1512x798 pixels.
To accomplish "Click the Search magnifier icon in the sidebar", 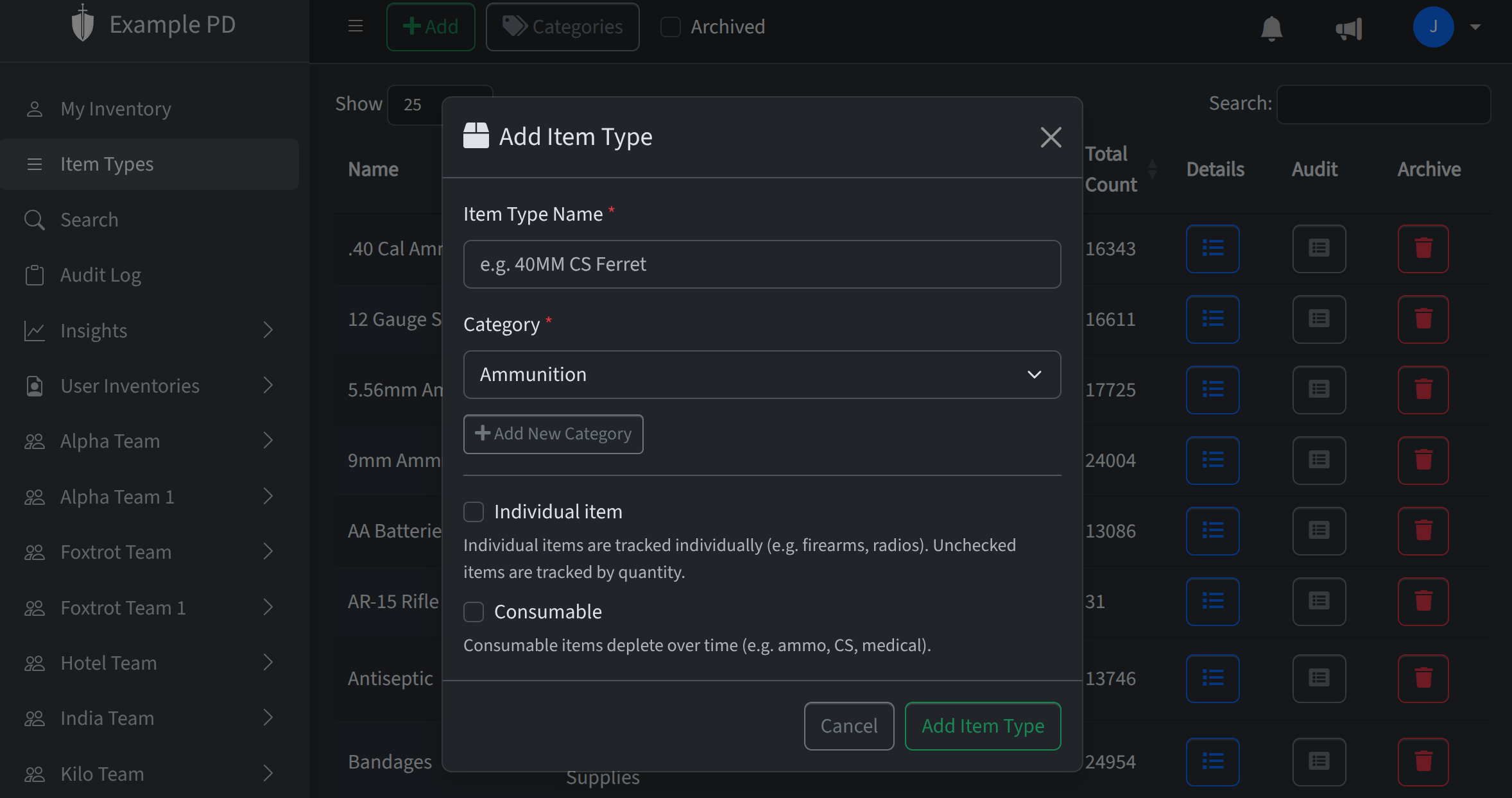I will click(35, 219).
